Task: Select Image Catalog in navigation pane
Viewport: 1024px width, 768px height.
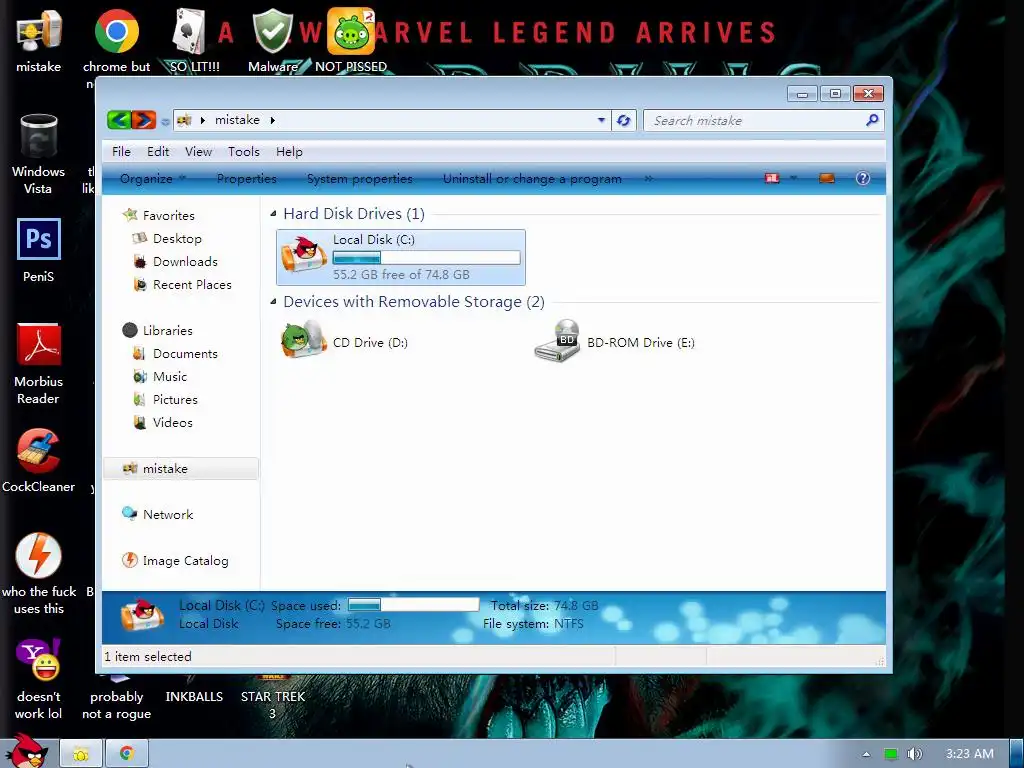Action: point(175,560)
